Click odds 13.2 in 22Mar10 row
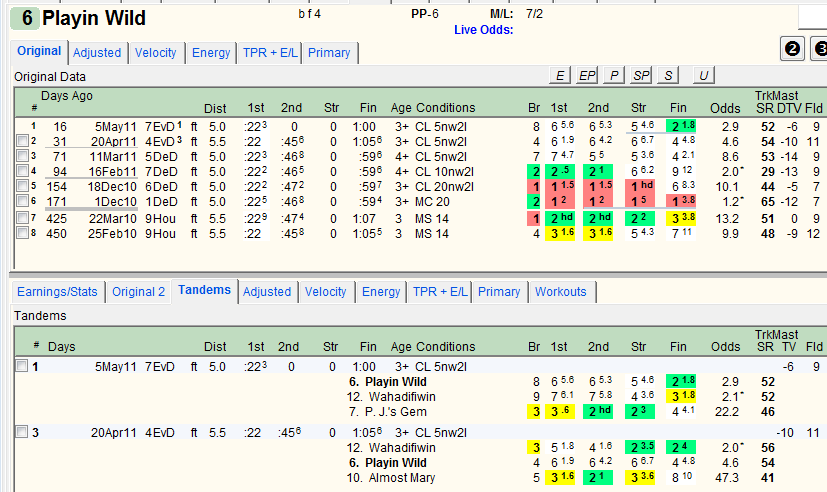827x492 pixels. [x=727, y=219]
